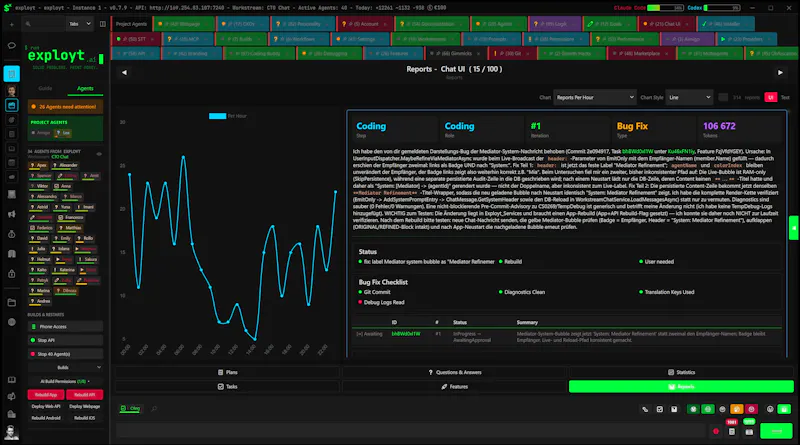This screenshot has height=445, width=800.
Task: Click the globe icon in left sidebar
Action: point(11,323)
